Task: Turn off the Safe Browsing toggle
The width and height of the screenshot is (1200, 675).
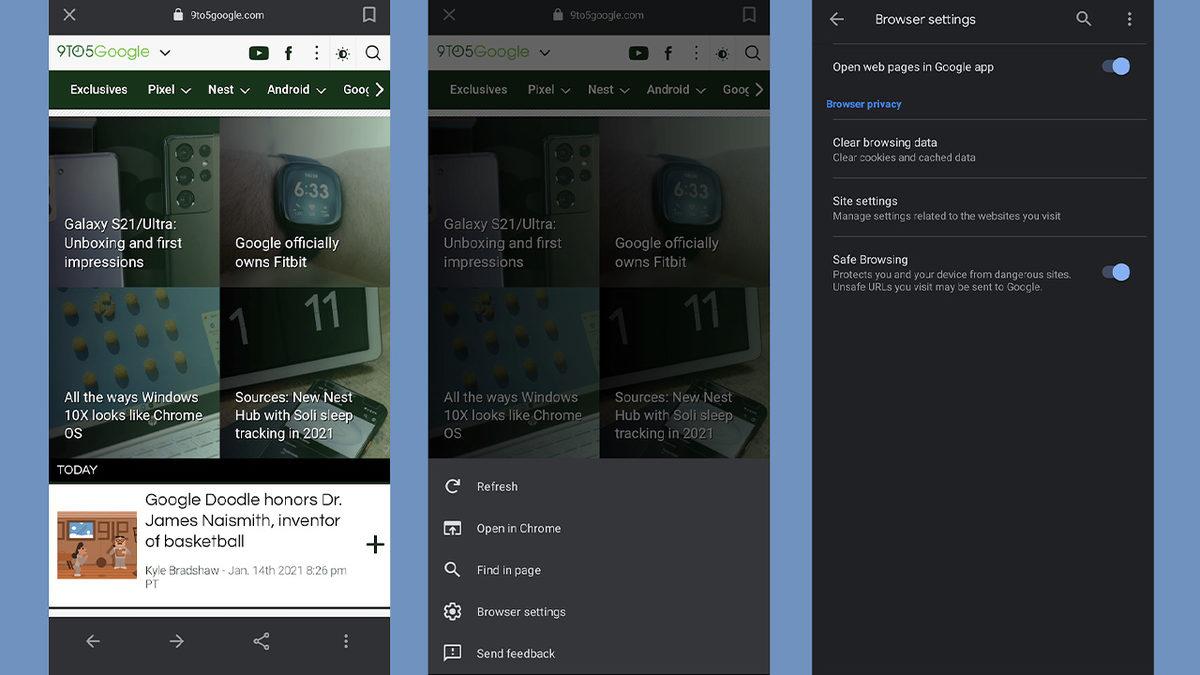Action: (1116, 271)
